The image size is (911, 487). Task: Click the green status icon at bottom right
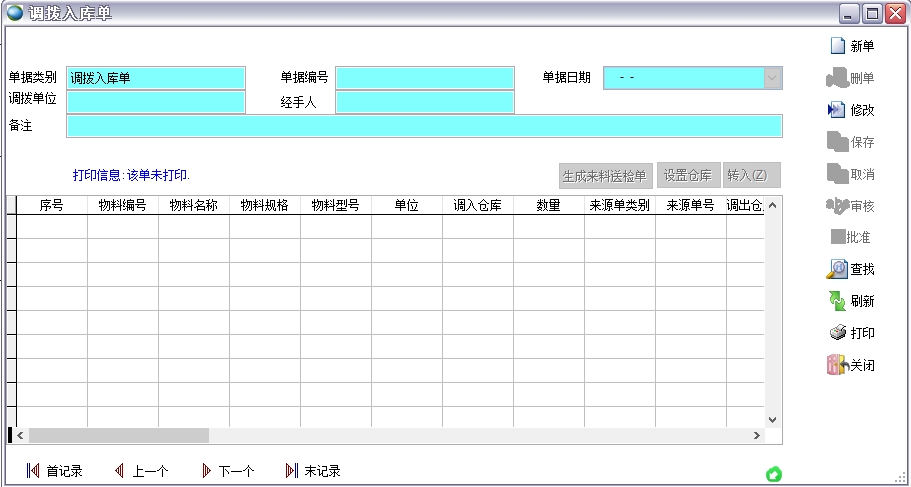pyautogui.click(x=773, y=473)
